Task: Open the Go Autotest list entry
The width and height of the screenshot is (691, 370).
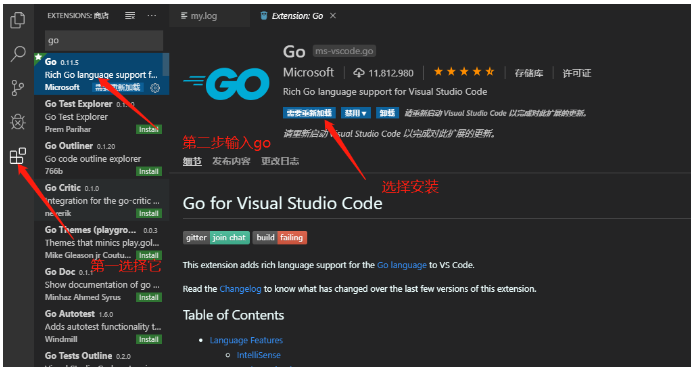Action: click(x=101, y=326)
